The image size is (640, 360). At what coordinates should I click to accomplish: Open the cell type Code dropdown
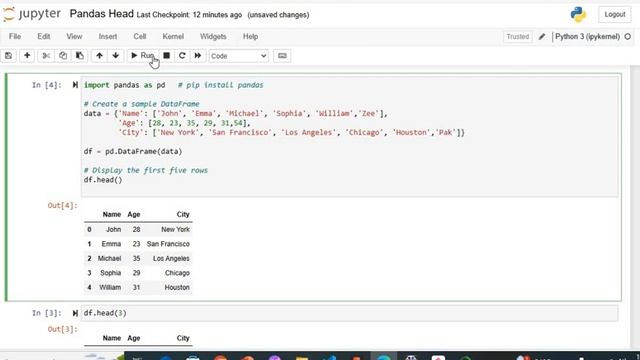click(x=239, y=56)
